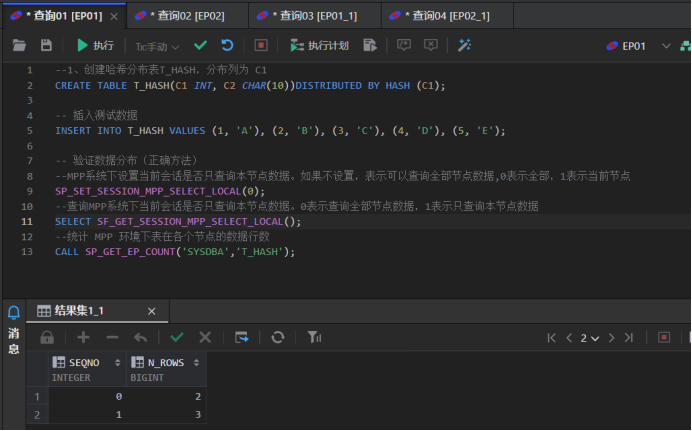
Task: Click the comment-code toolbar icon
Action: (x=404, y=45)
